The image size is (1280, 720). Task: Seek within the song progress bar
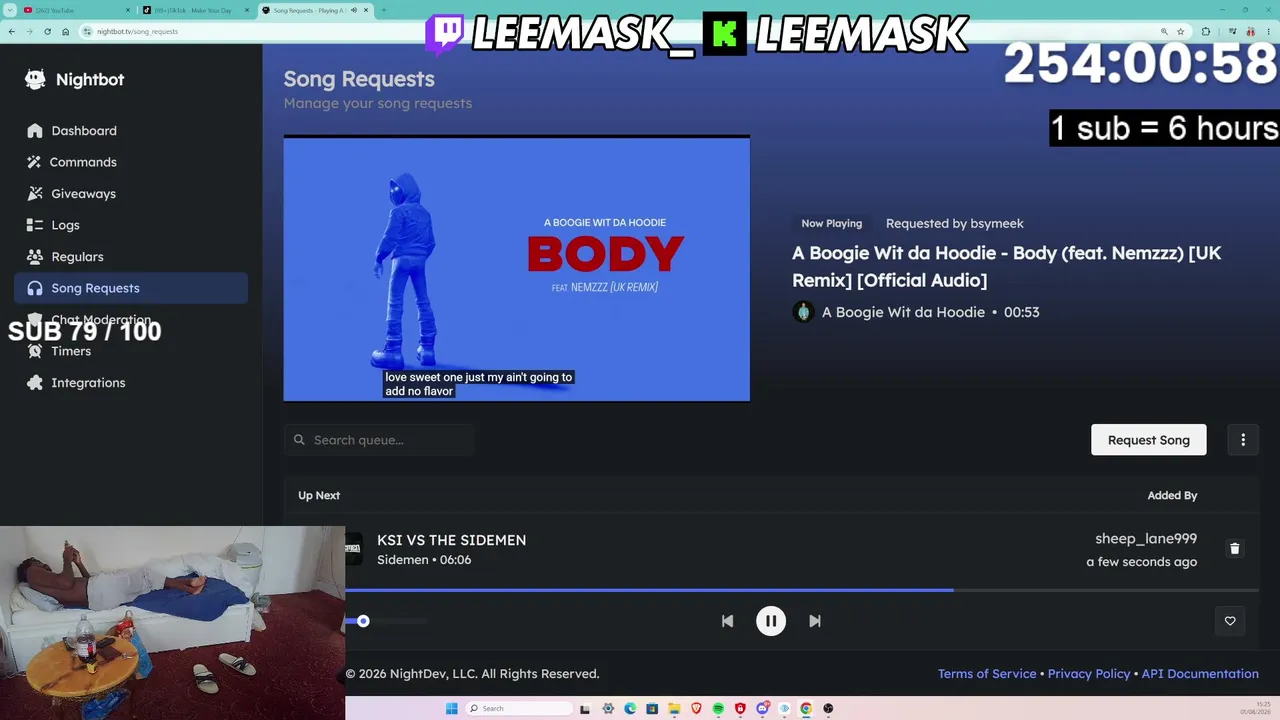click(x=802, y=590)
